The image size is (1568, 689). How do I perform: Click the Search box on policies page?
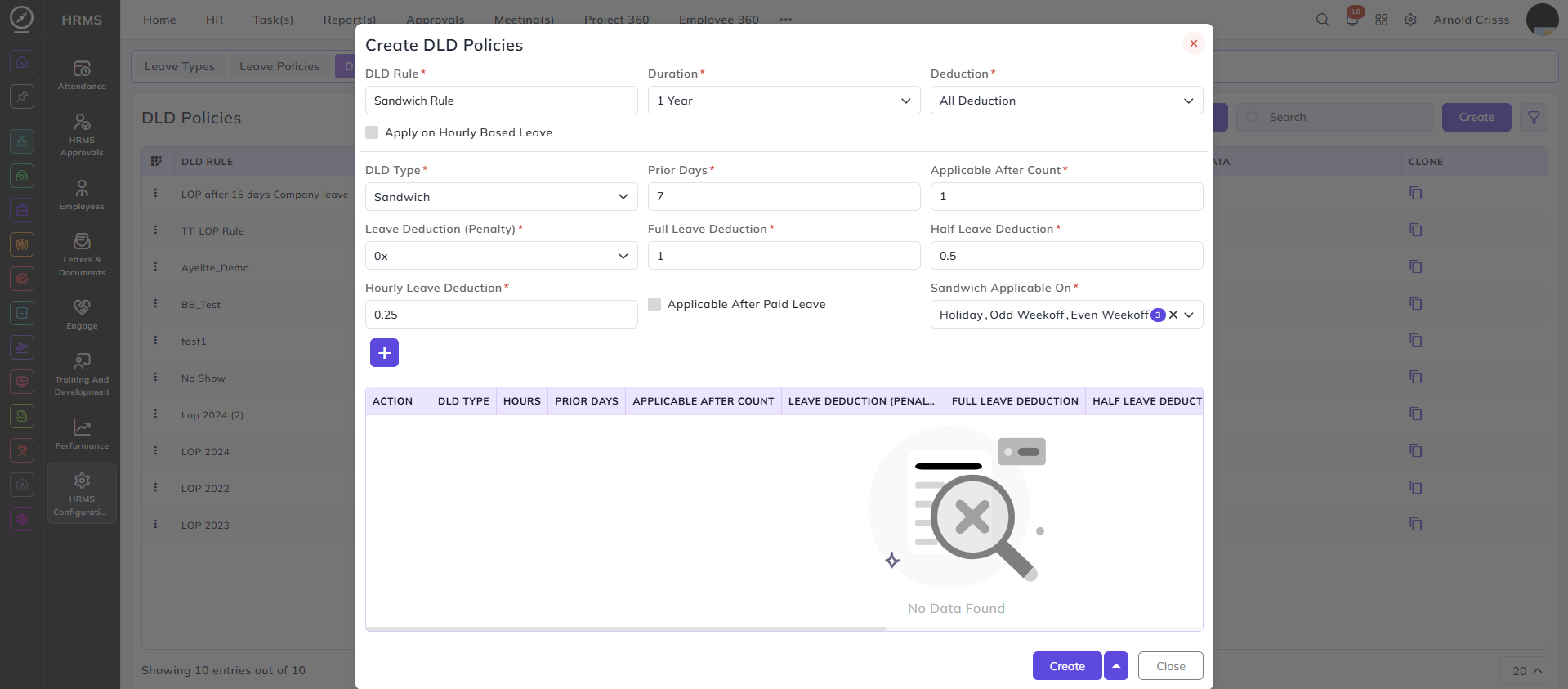1335,118
